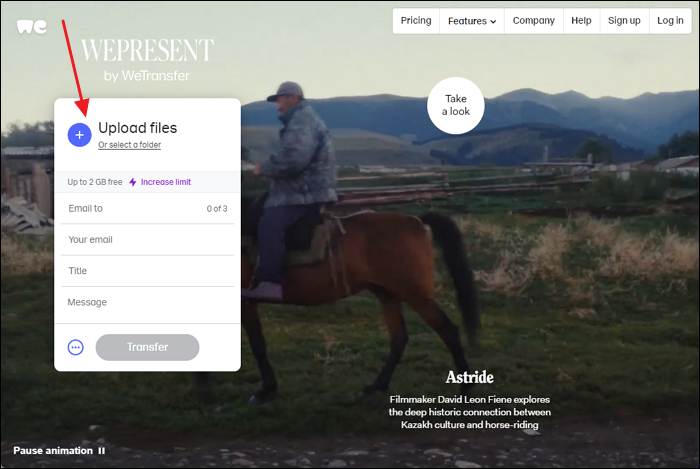This screenshot has width=700, height=469.
Task: Toggle Pause animation control
Action: [59, 451]
